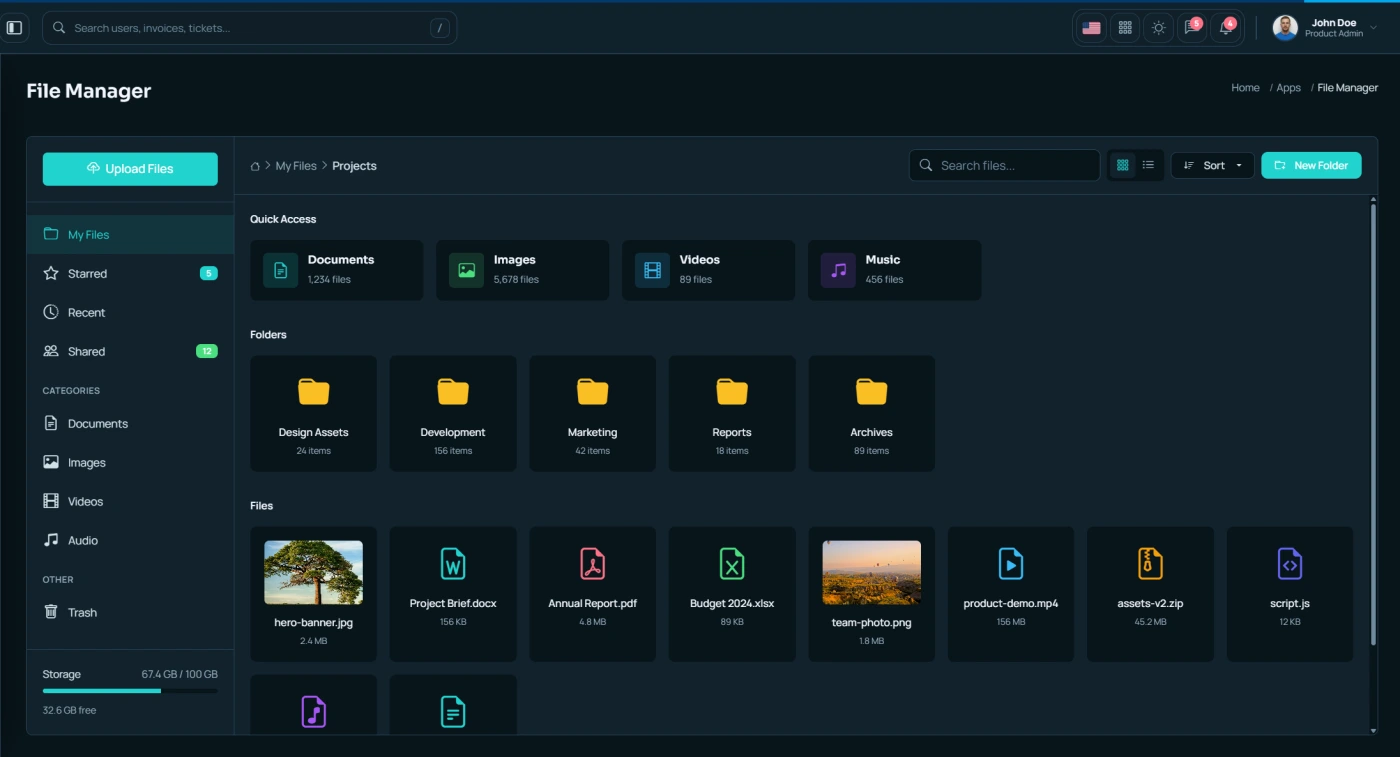Go to Home in page breadcrumb
The image size is (1400, 757).
(1245, 88)
